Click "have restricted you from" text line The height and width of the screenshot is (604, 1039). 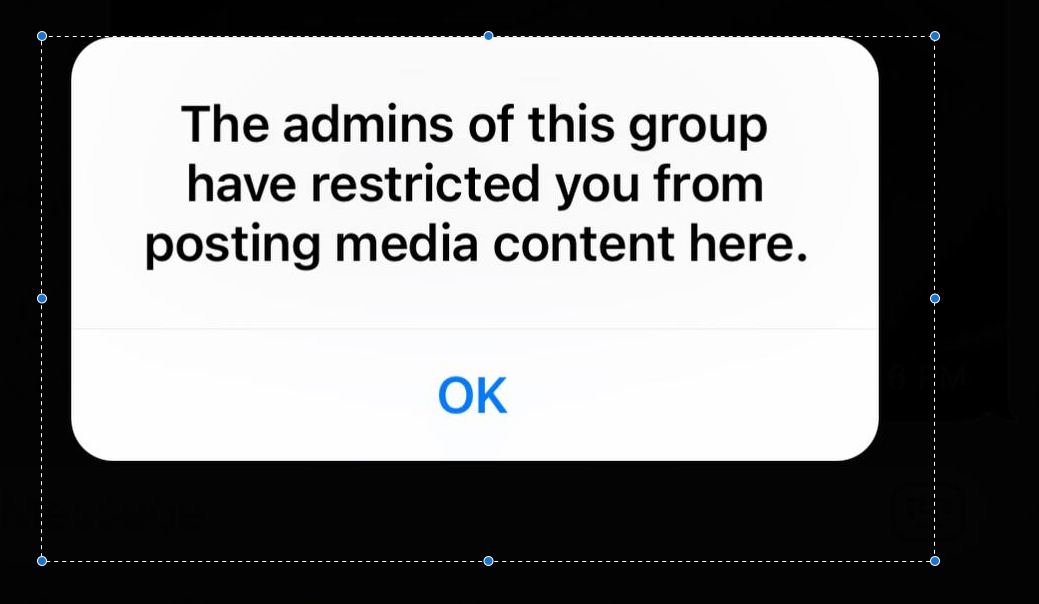point(474,184)
